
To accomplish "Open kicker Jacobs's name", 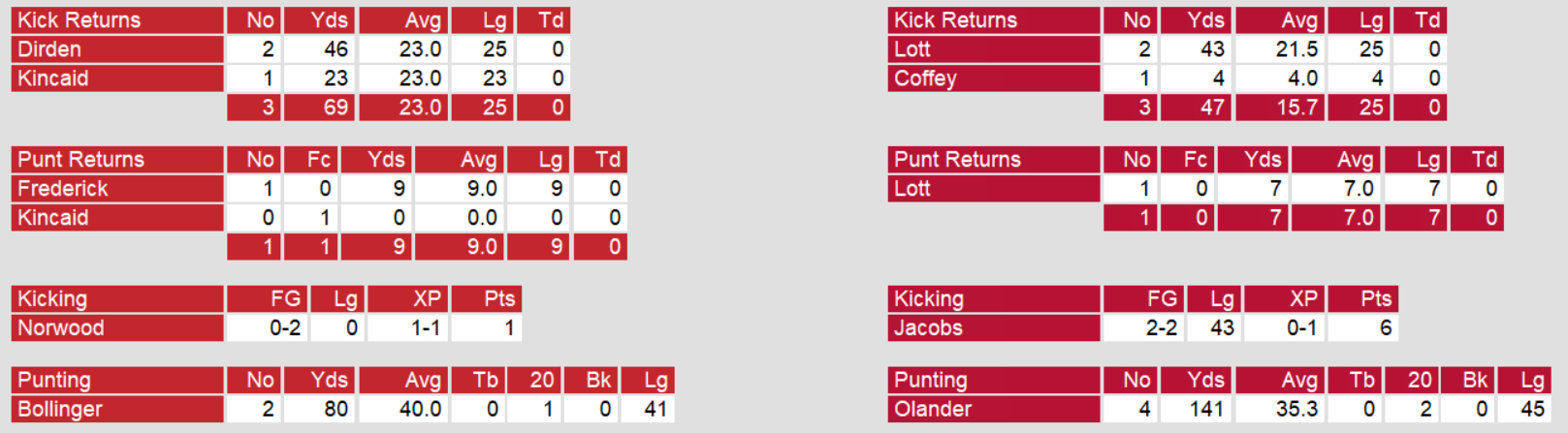I will [x=928, y=328].
